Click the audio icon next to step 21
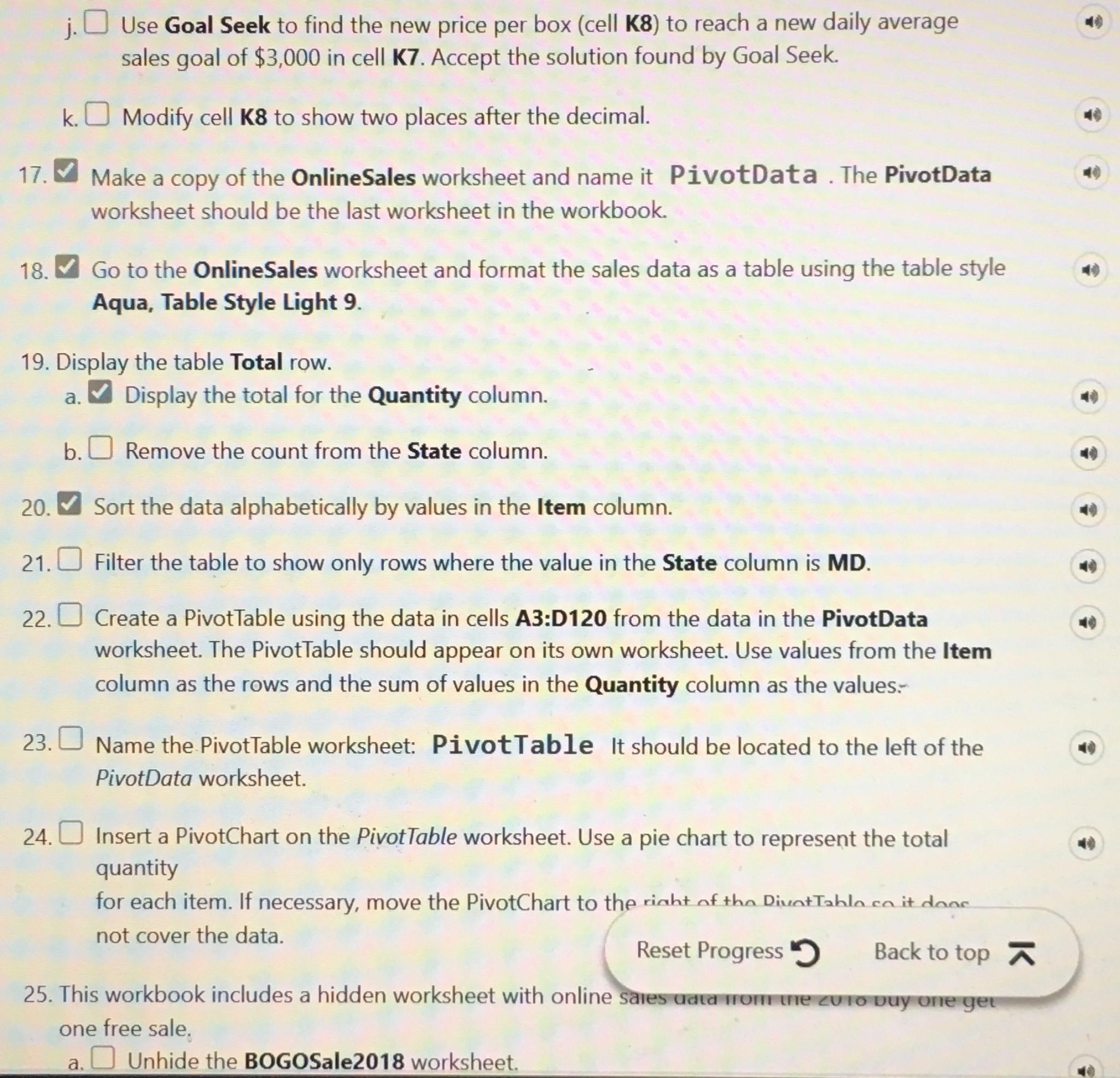The image size is (1120, 1078). click(x=1079, y=560)
